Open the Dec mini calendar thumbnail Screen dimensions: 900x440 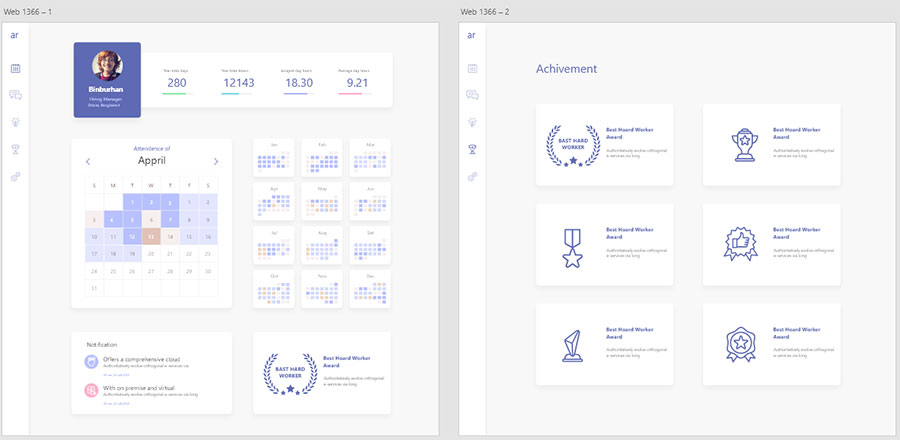[370, 289]
